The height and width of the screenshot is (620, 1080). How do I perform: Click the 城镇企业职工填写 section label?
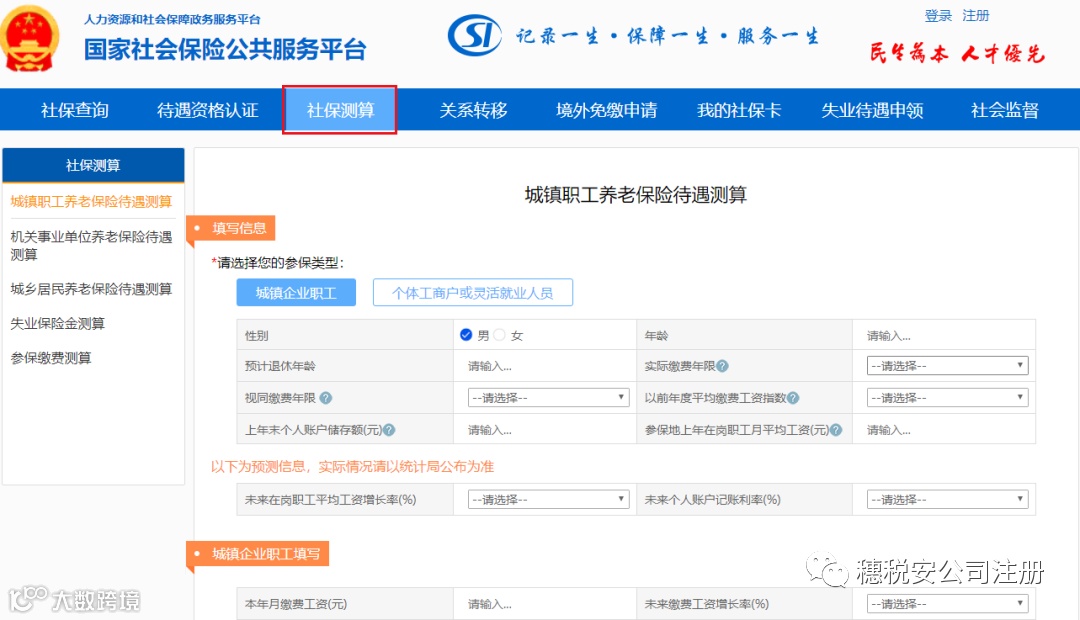click(x=260, y=553)
